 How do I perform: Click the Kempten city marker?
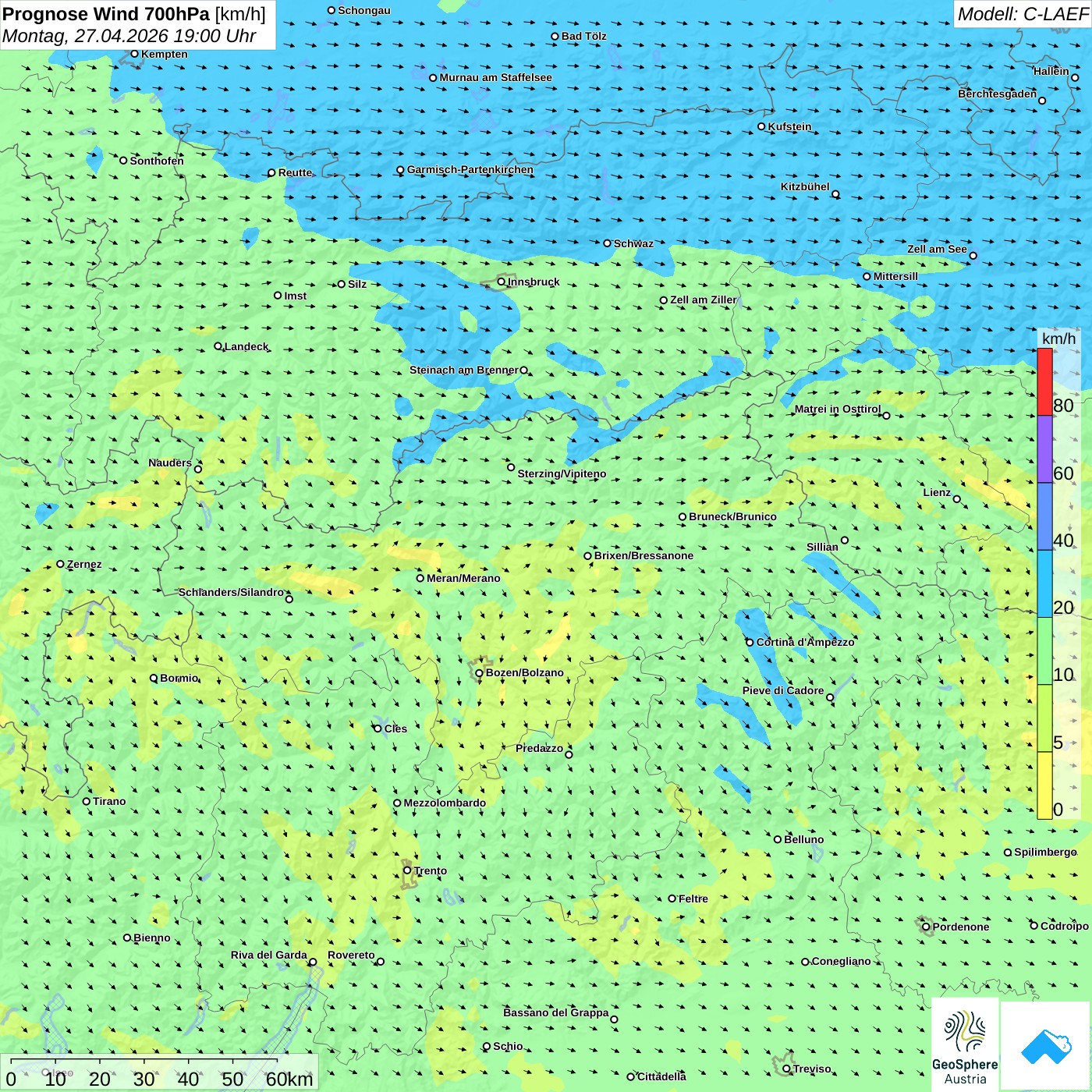tap(134, 54)
